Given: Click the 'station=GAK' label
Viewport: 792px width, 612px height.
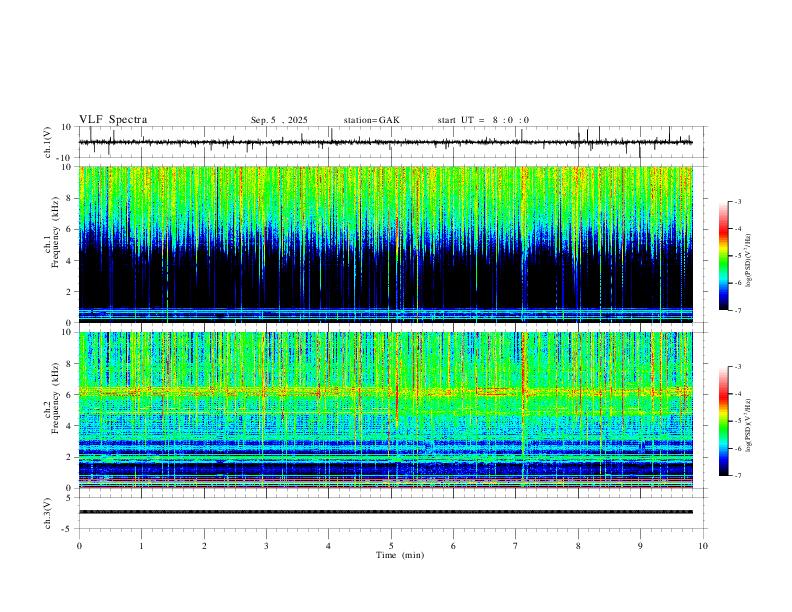Looking at the screenshot, I should (x=371, y=120).
